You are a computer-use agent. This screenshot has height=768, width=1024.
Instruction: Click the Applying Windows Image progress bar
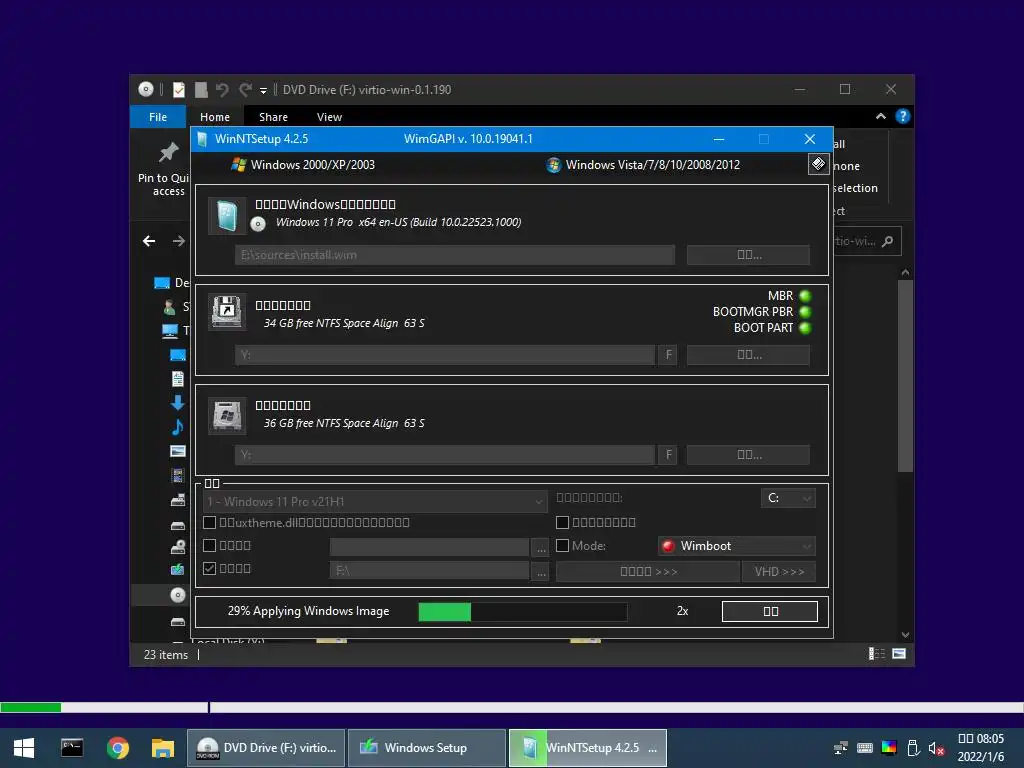point(523,611)
